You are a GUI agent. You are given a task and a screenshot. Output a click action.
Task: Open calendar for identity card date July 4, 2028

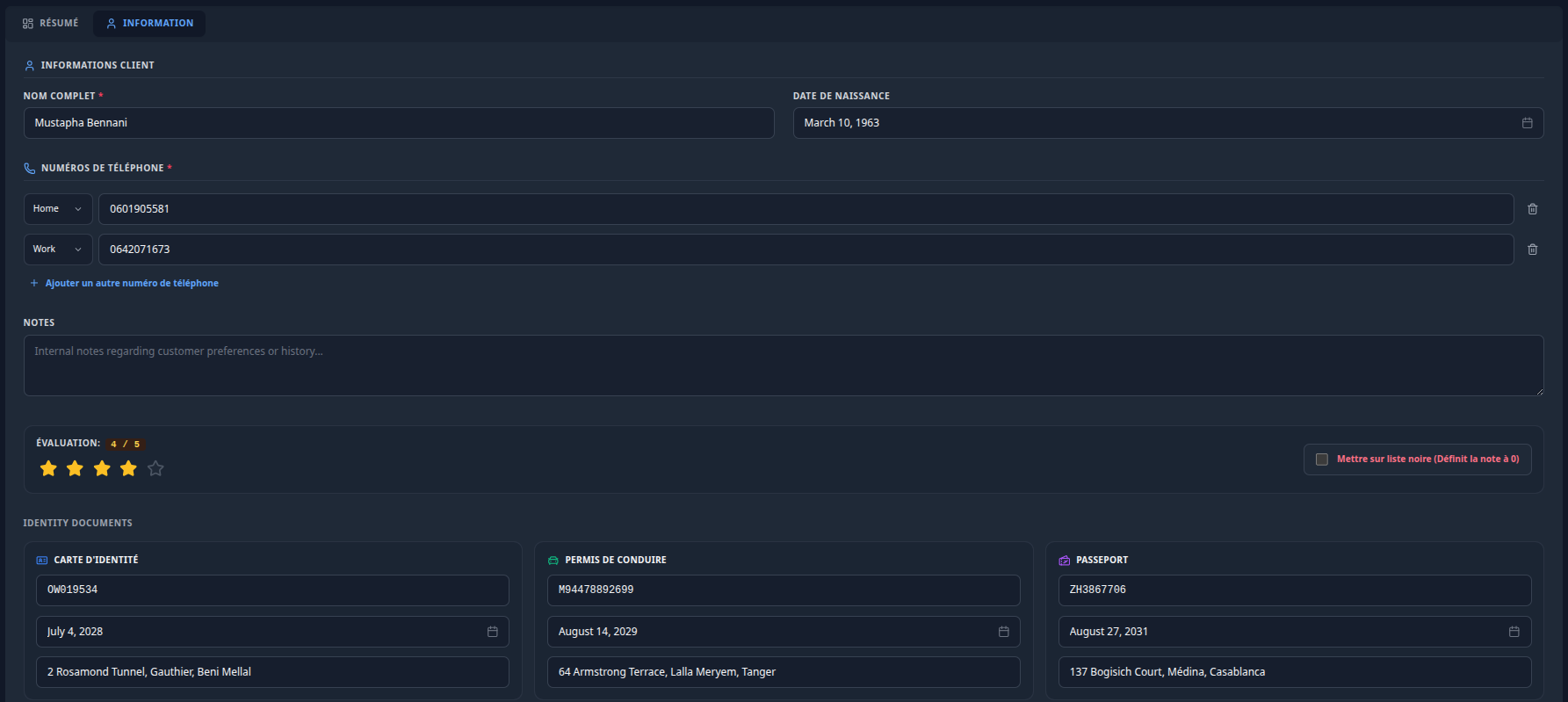[493, 632]
